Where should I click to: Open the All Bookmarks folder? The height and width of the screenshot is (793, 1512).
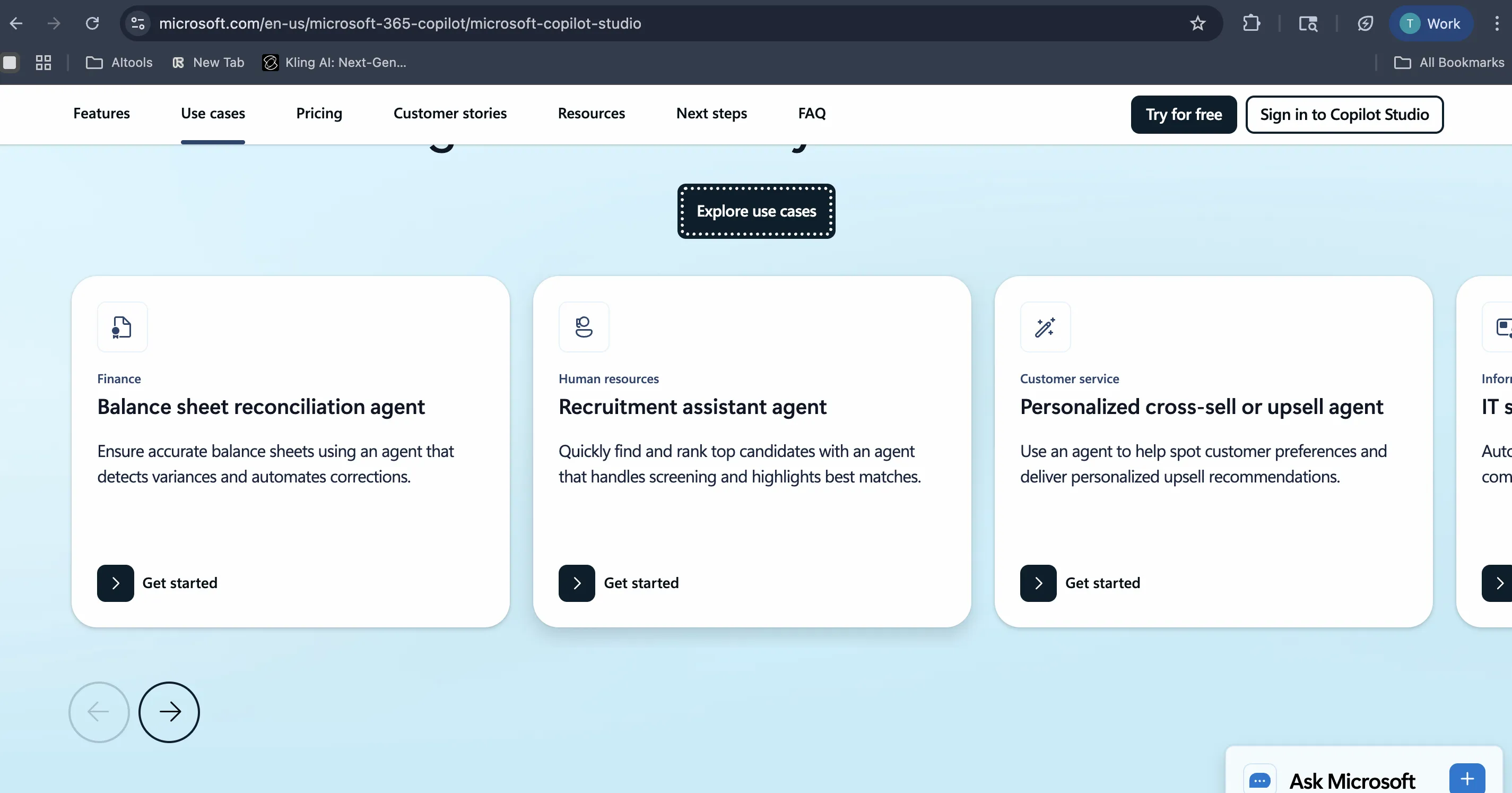[x=1449, y=62]
